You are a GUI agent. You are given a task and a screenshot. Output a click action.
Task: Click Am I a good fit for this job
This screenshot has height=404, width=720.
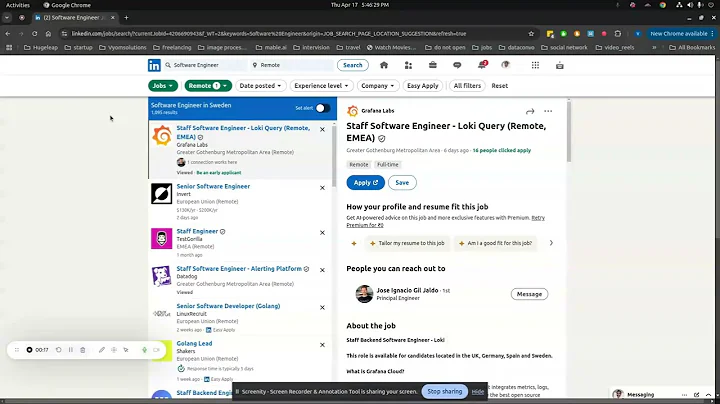click(496, 243)
